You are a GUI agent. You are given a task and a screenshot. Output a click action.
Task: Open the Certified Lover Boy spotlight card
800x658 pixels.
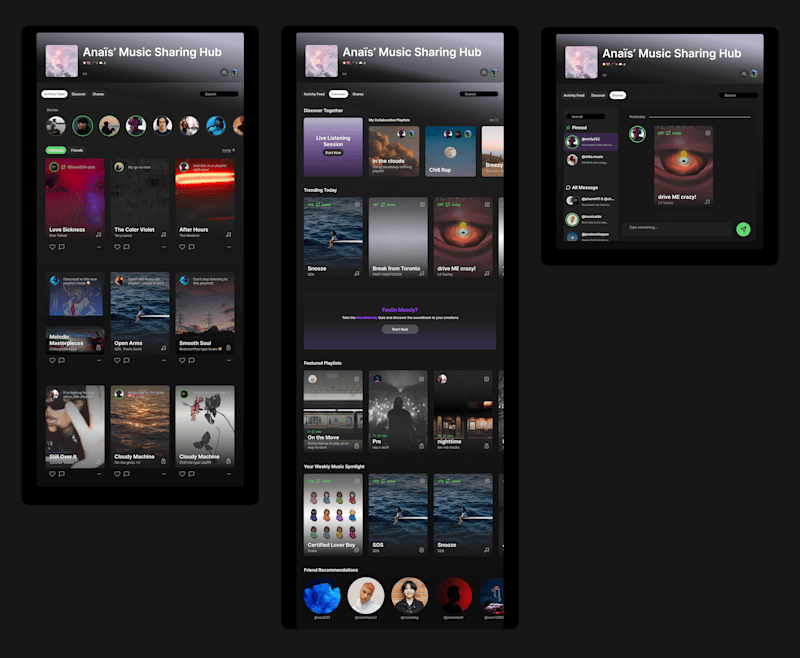[x=333, y=515]
